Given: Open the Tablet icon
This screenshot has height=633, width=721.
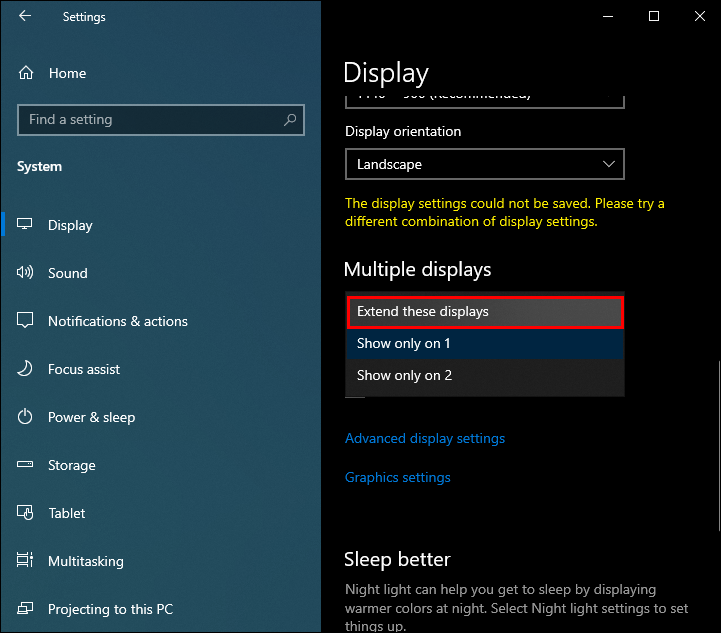Looking at the screenshot, I should pyautogui.click(x=25, y=512).
